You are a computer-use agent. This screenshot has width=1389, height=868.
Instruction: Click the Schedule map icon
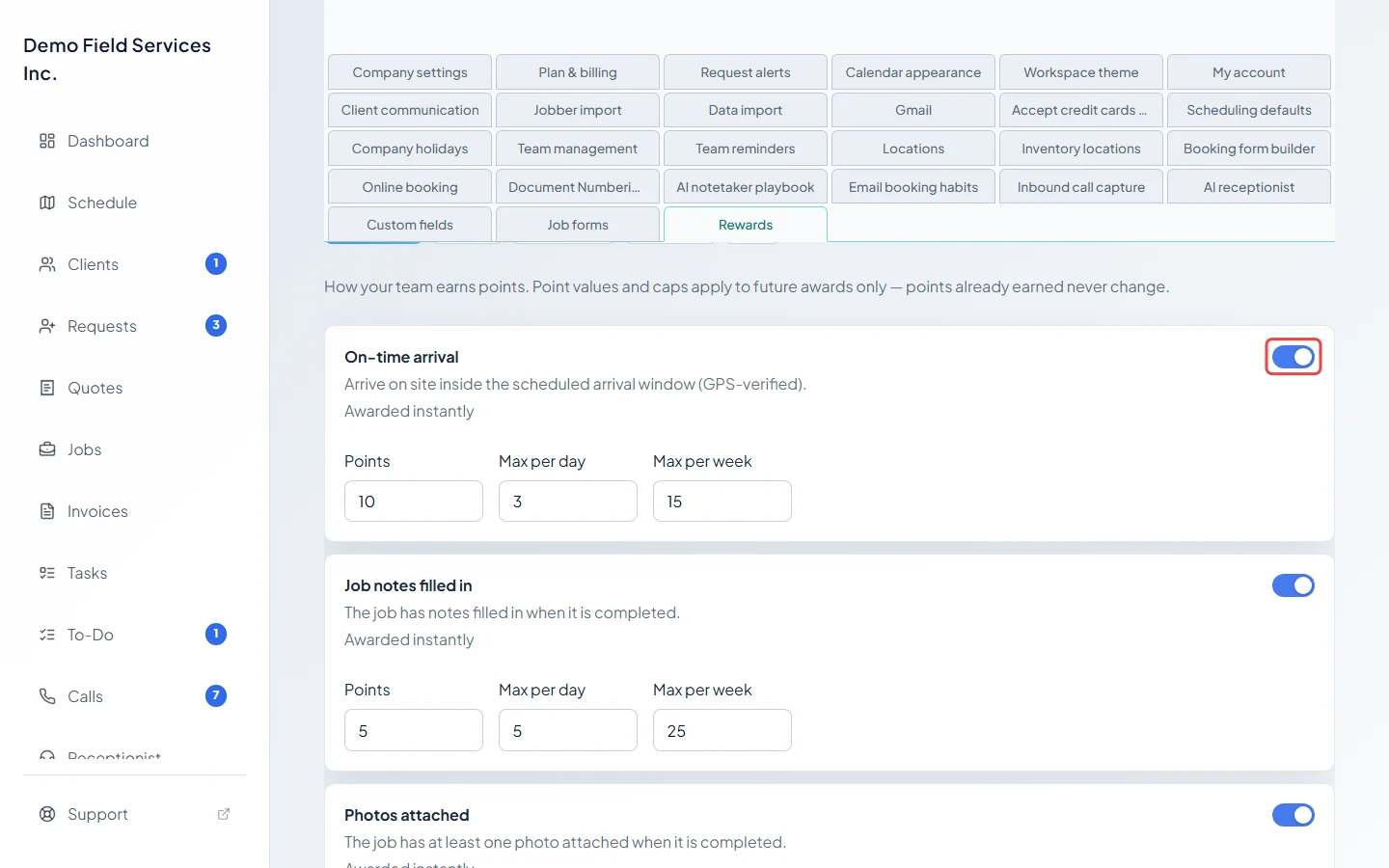click(47, 203)
